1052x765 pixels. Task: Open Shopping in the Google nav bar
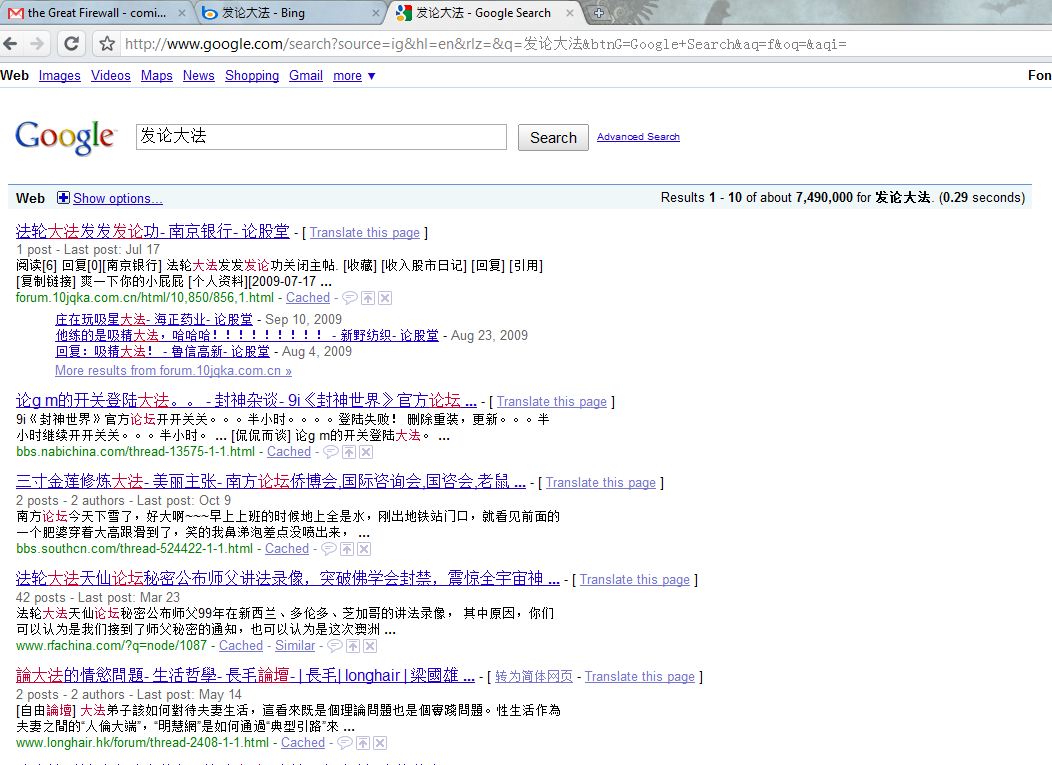coord(252,76)
